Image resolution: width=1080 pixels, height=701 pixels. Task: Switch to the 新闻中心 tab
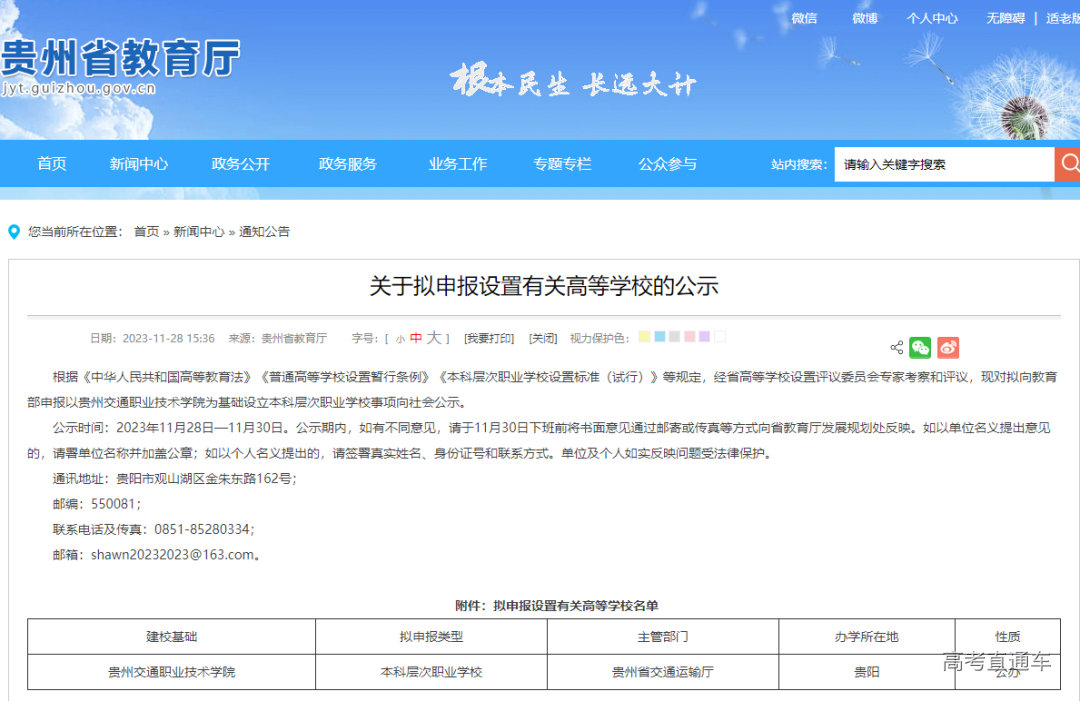click(x=139, y=164)
